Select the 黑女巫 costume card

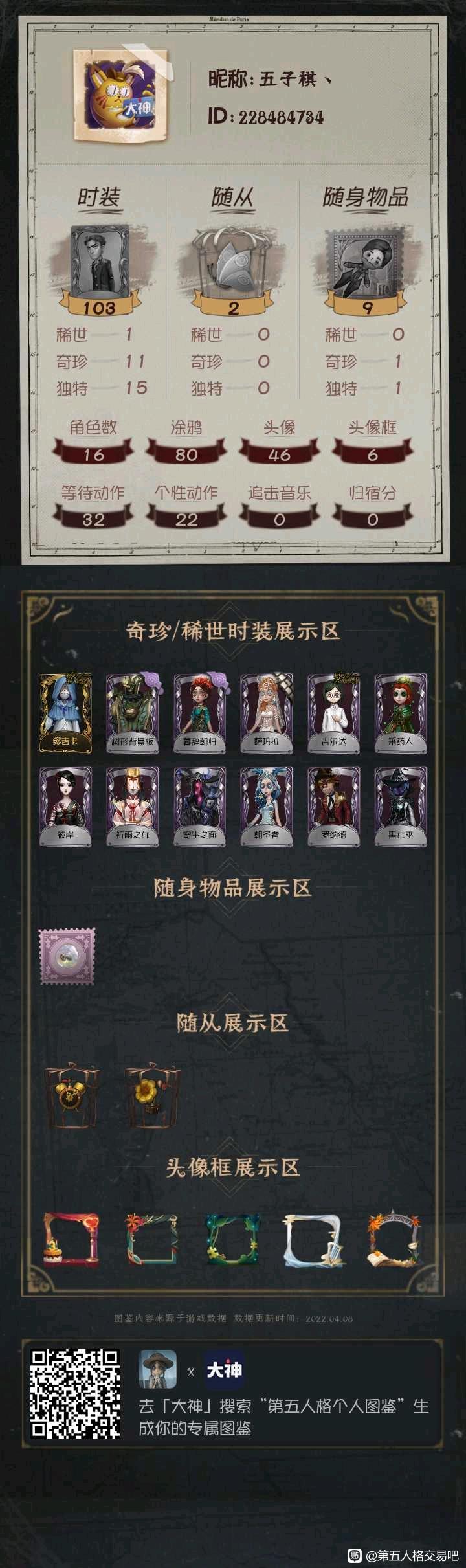click(x=401, y=806)
